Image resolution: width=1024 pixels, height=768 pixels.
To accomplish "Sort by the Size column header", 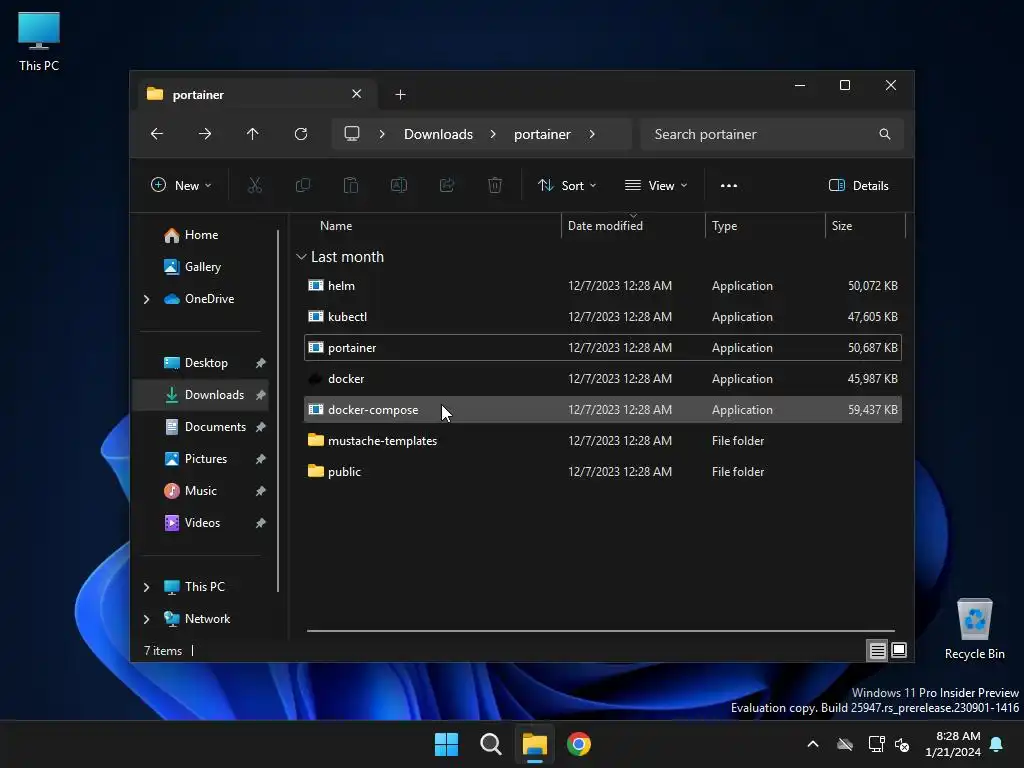I will click(x=865, y=226).
